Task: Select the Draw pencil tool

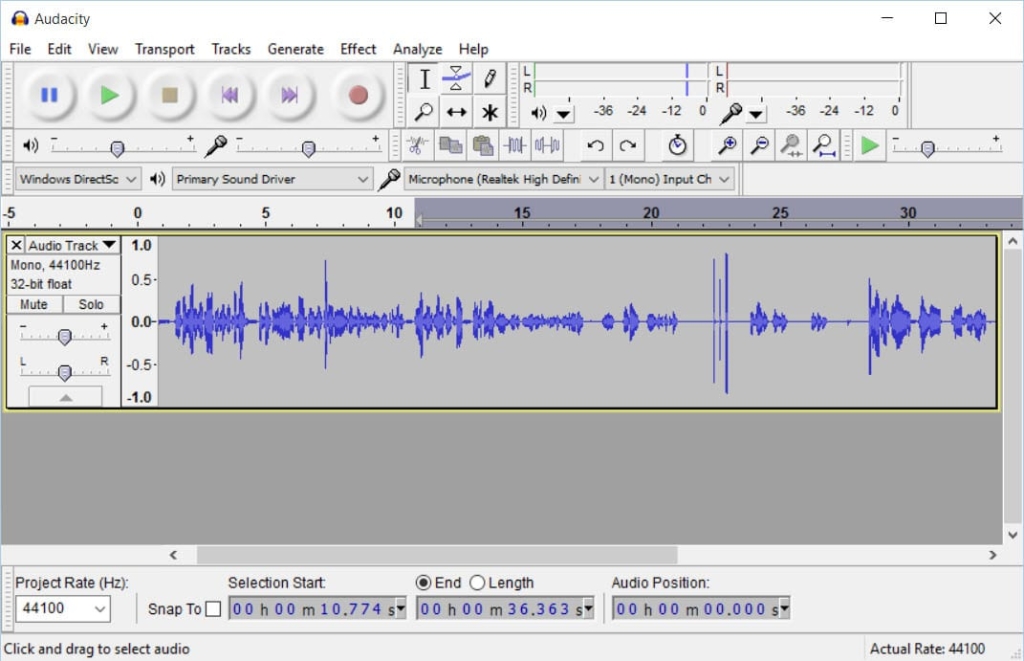Action: [x=489, y=79]
